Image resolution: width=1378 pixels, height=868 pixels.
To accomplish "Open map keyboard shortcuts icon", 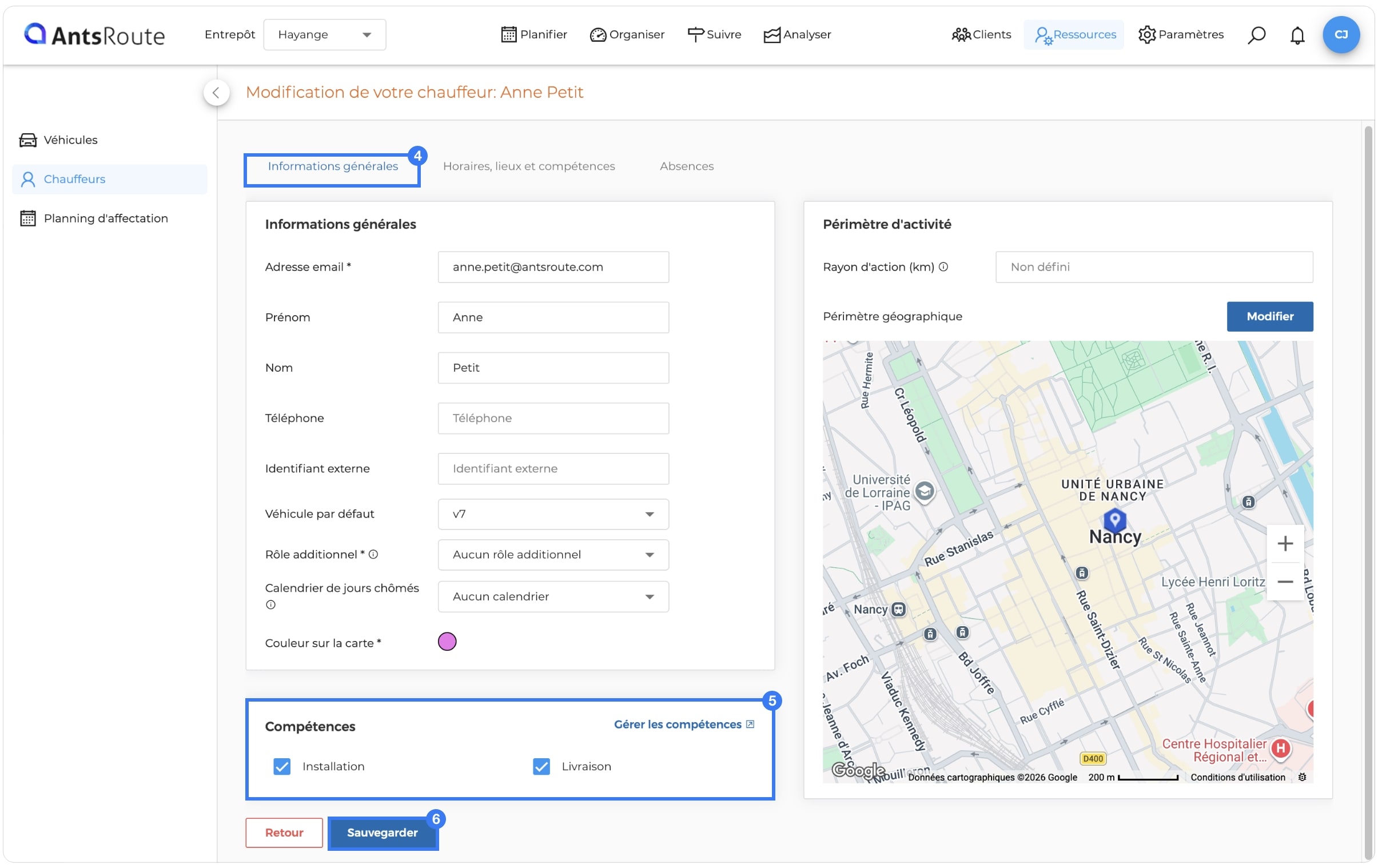I will pyautogui.click(x=1302, y=778).
